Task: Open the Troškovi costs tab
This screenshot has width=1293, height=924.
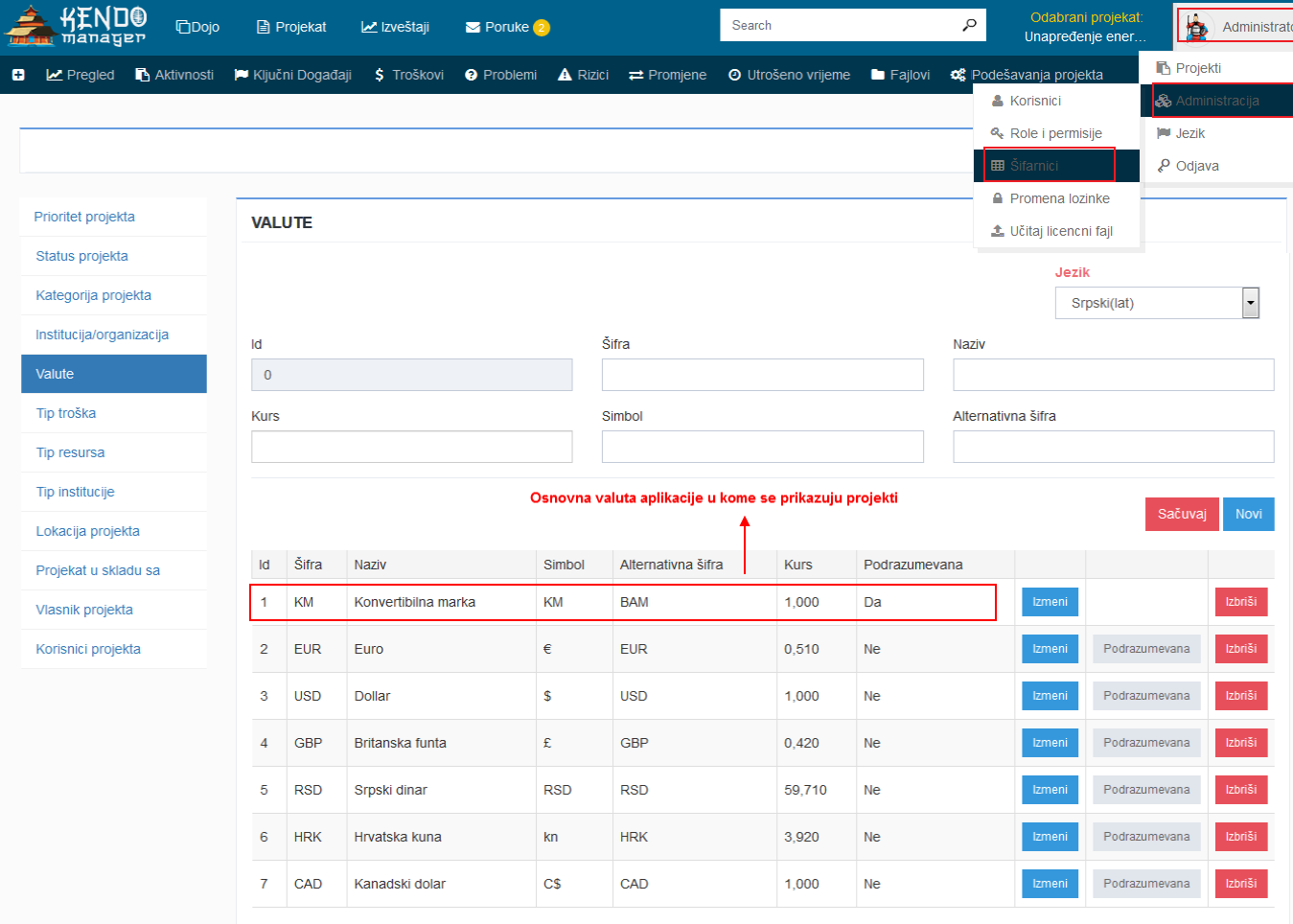Action: pyautogui.click(x=408, y=75)
